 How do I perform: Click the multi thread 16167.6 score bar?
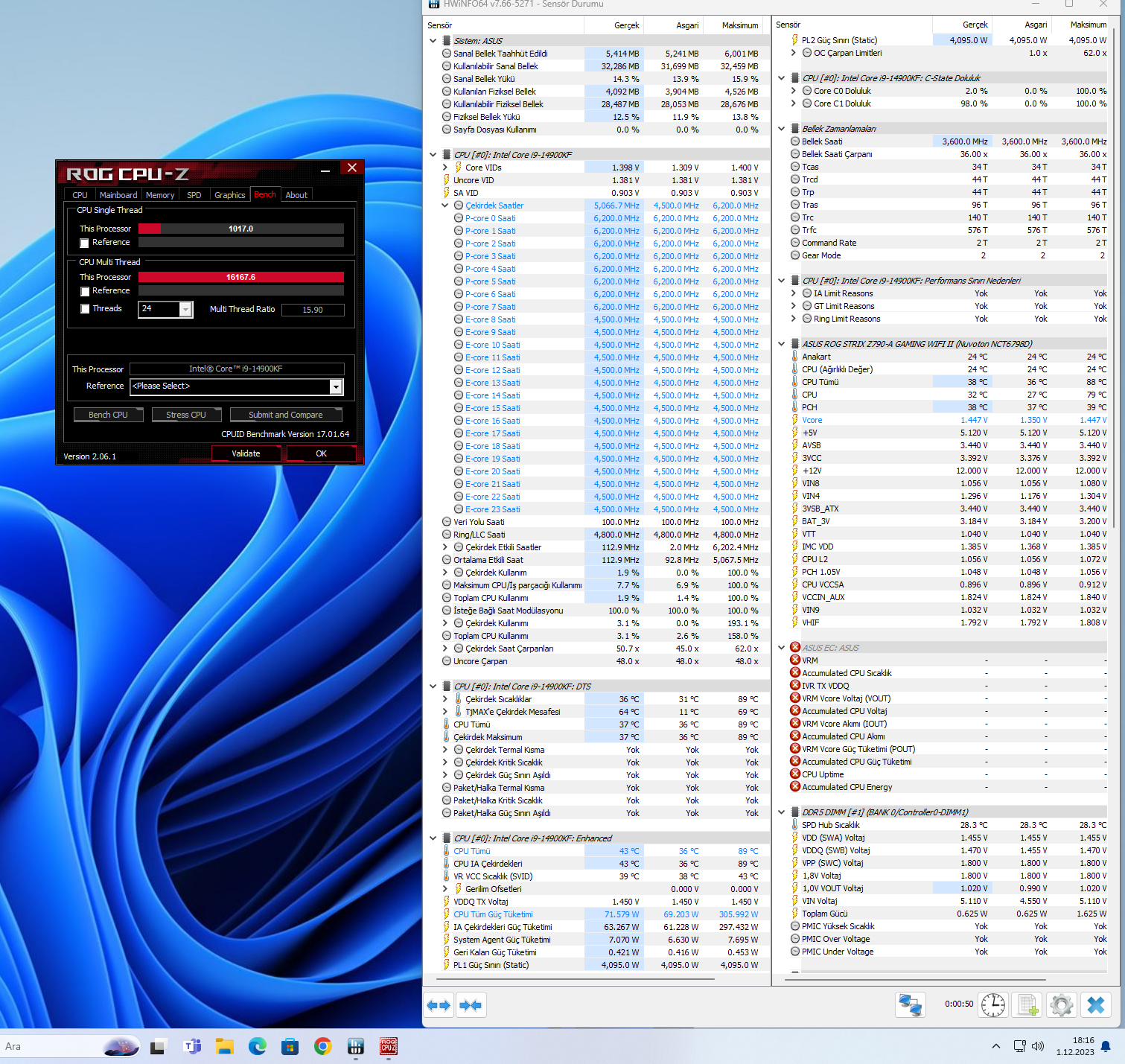point(241,277)
